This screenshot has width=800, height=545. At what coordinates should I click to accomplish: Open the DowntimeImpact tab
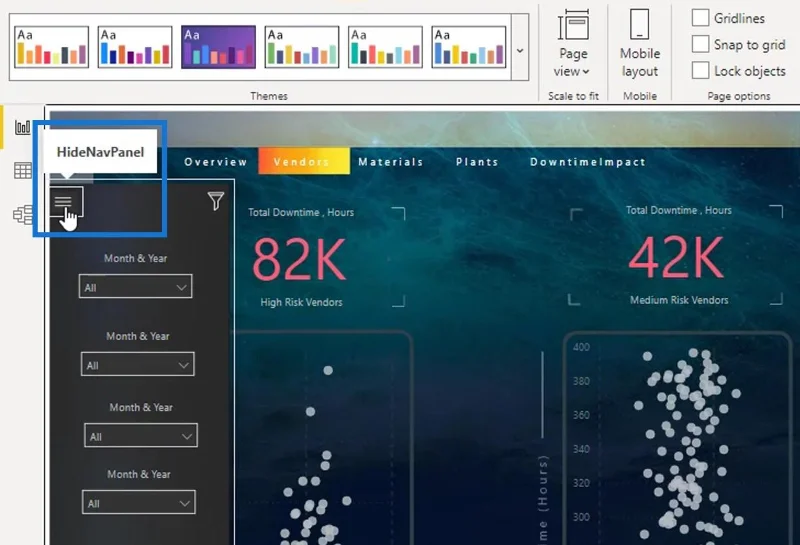point(588,162)
